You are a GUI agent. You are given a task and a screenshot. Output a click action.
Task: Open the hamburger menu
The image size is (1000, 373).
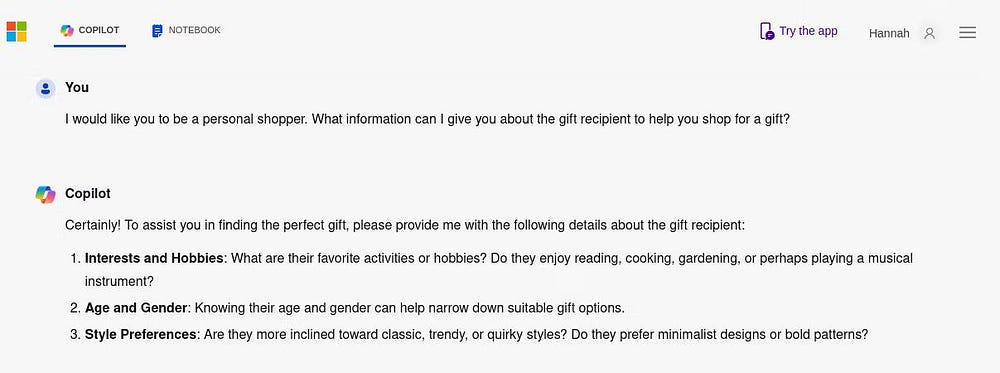967,33
